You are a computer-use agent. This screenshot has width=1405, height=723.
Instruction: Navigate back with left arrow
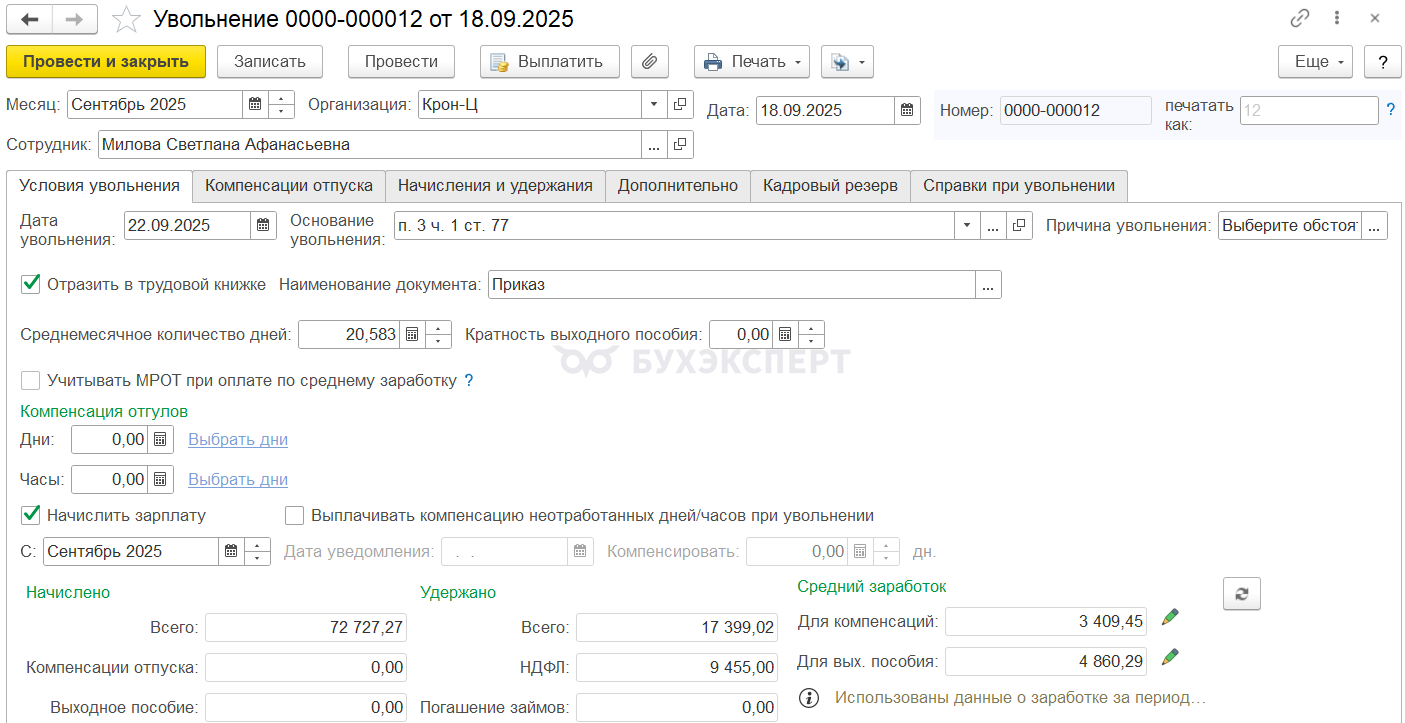pos(32,19)
